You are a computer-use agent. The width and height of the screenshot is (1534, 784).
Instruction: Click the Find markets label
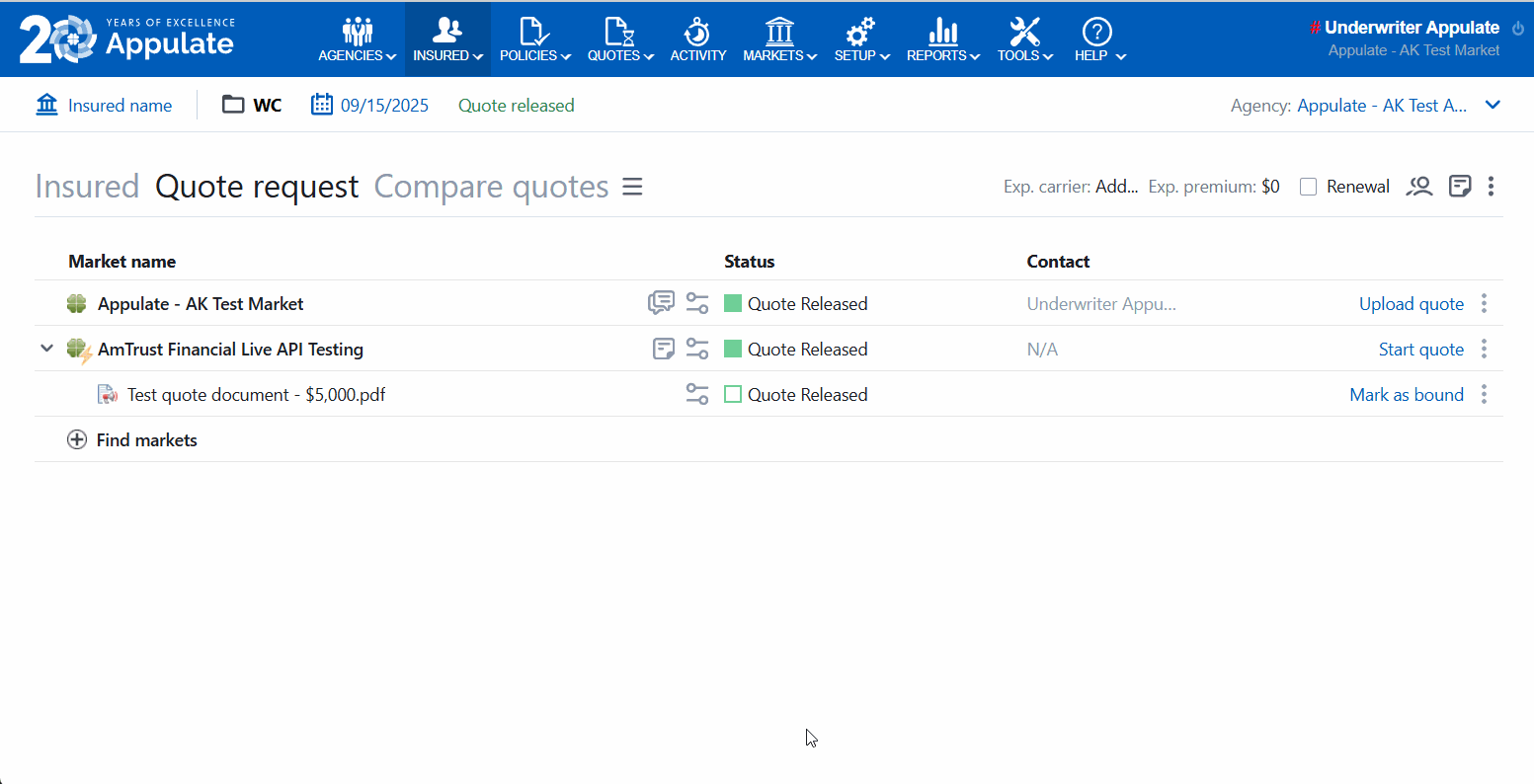[x=147, y=440]
